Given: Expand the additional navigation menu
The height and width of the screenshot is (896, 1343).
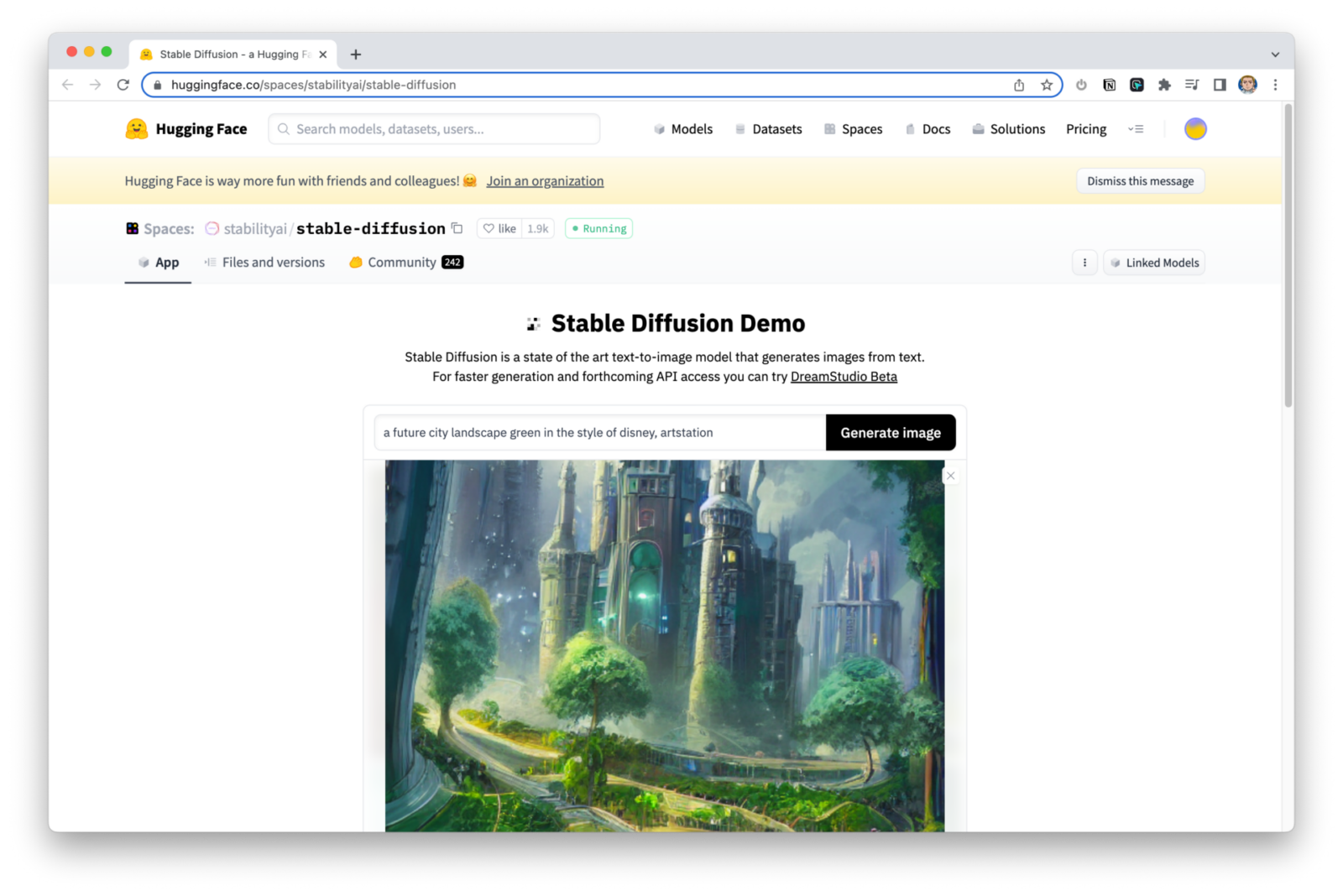Looking at the screenshot, I should 1136,128.
